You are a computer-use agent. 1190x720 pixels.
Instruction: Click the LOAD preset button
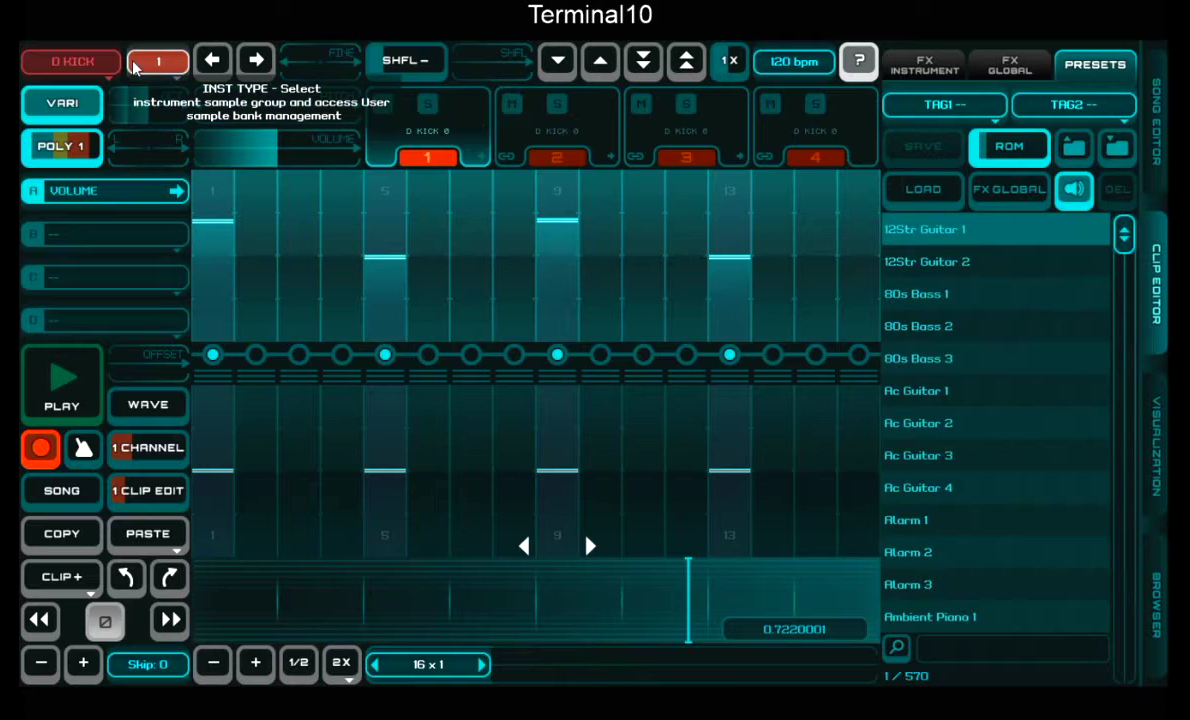[924, 189]
